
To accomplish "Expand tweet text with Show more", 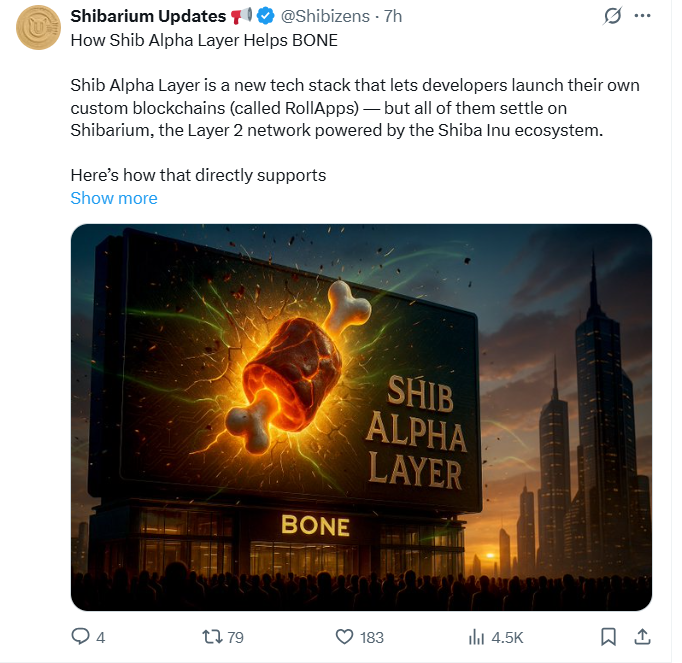I will [x=114, y=198].
